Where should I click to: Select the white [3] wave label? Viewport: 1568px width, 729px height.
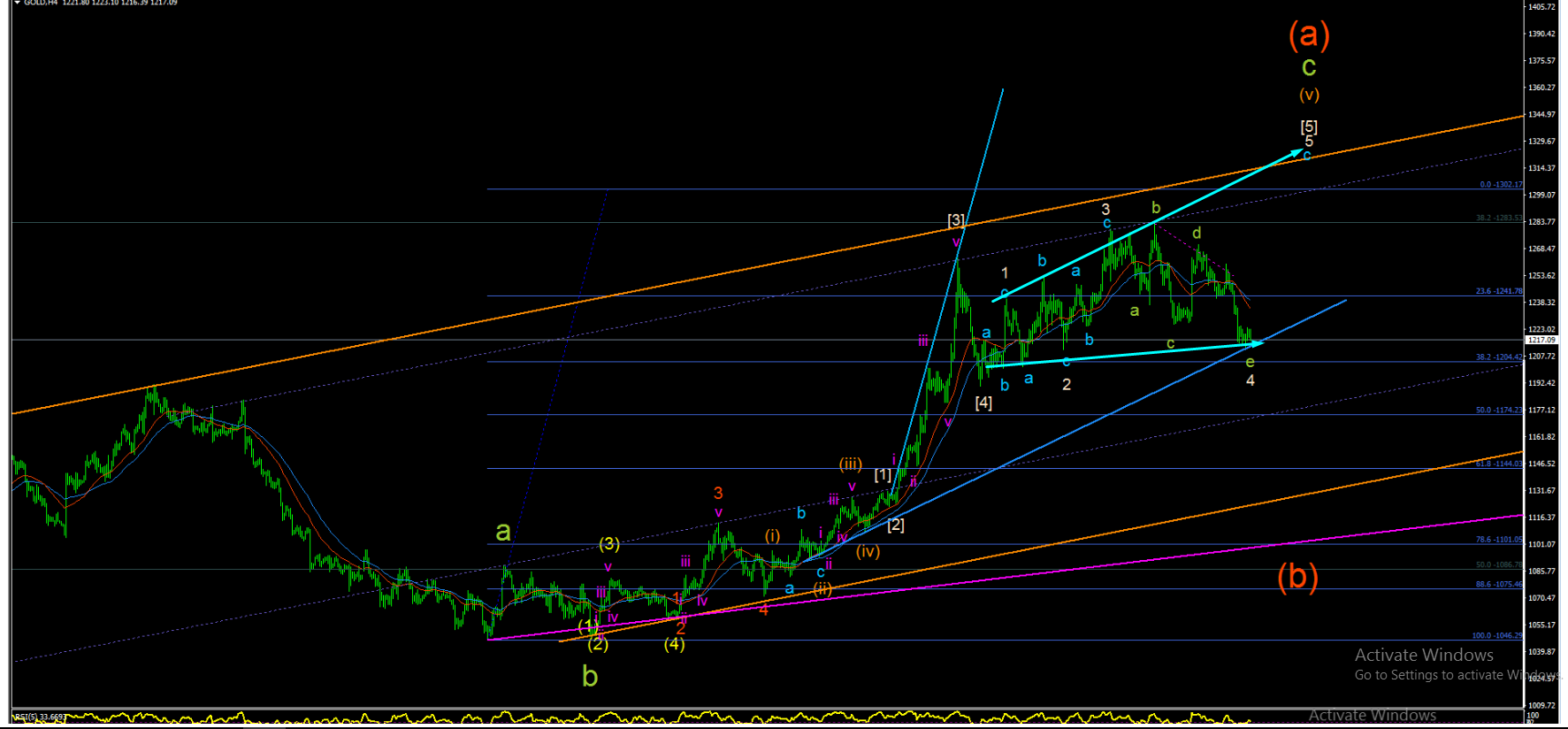pos(956,220)
